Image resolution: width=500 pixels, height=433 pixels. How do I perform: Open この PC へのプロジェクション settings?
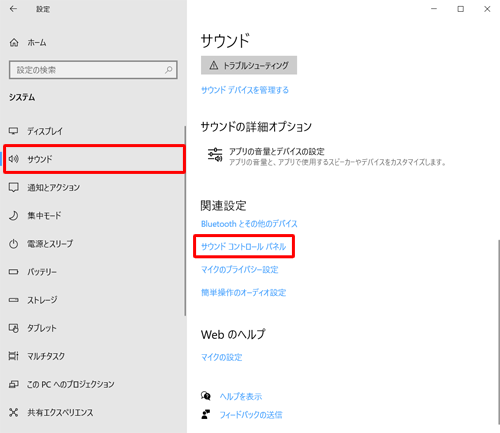click(71, 384)
